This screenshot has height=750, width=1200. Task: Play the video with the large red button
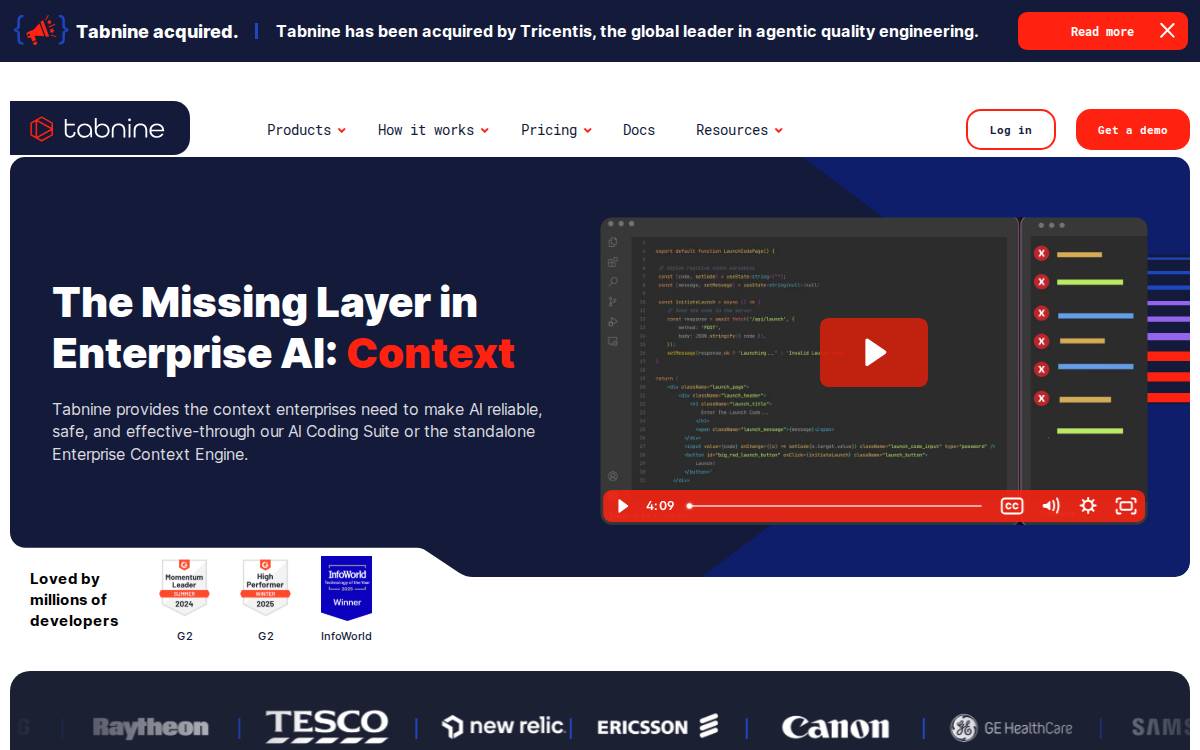point(874,352)
